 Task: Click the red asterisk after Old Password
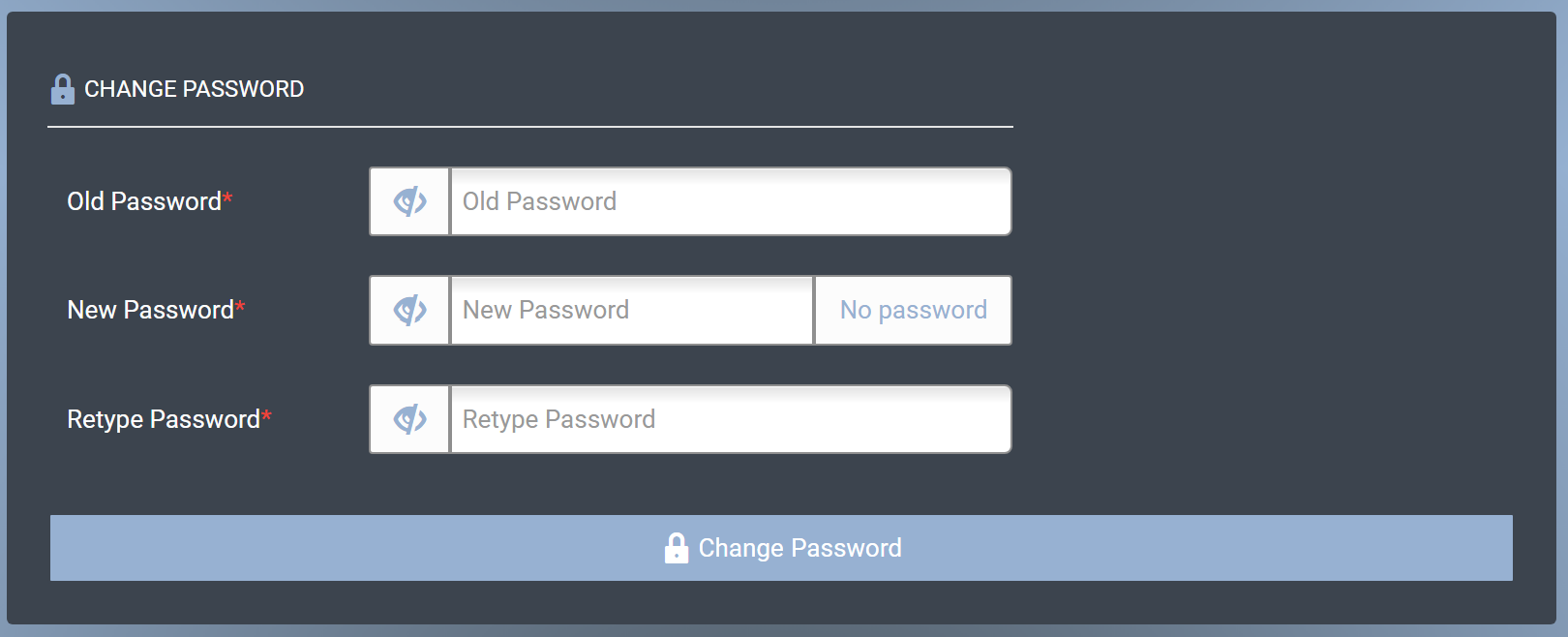point(227,197)
